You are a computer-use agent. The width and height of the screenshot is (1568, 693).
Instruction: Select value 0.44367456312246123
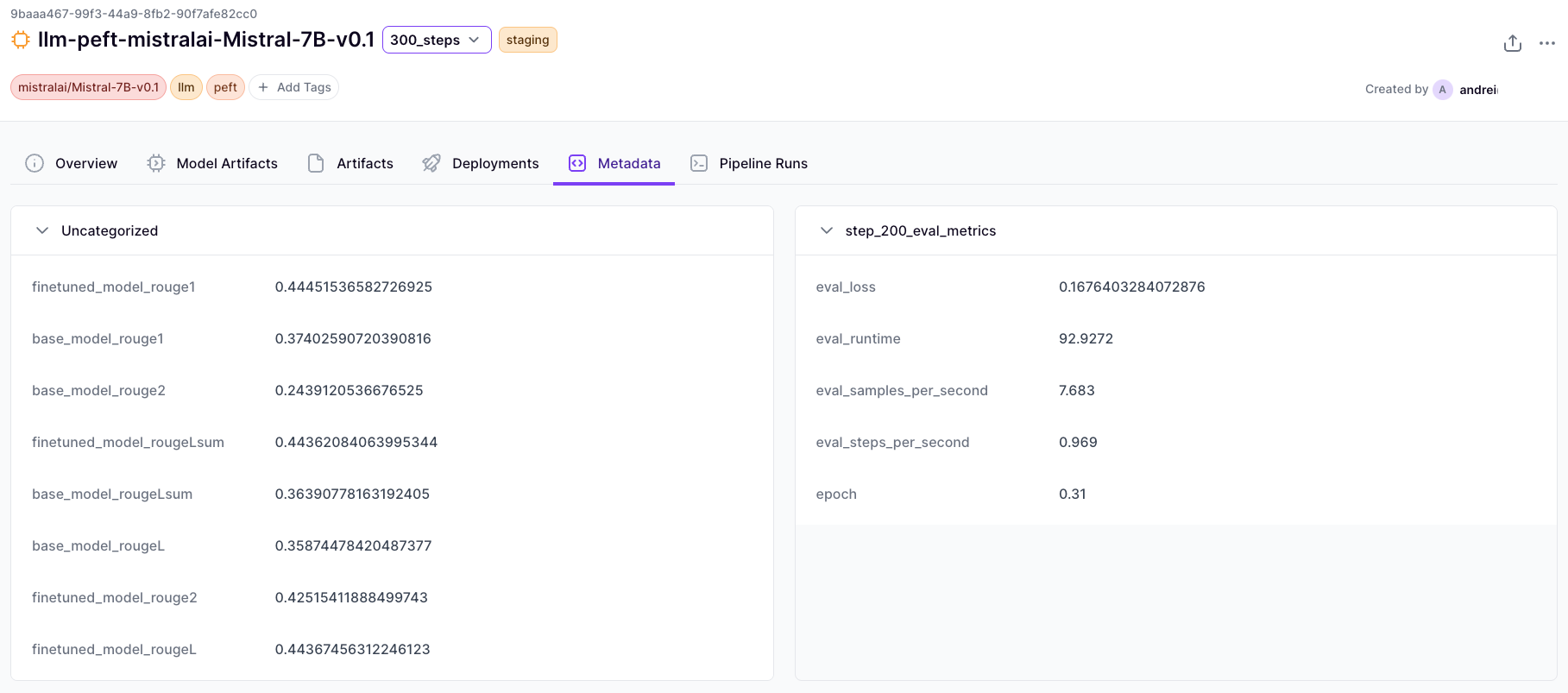click(x=353, y=649)
